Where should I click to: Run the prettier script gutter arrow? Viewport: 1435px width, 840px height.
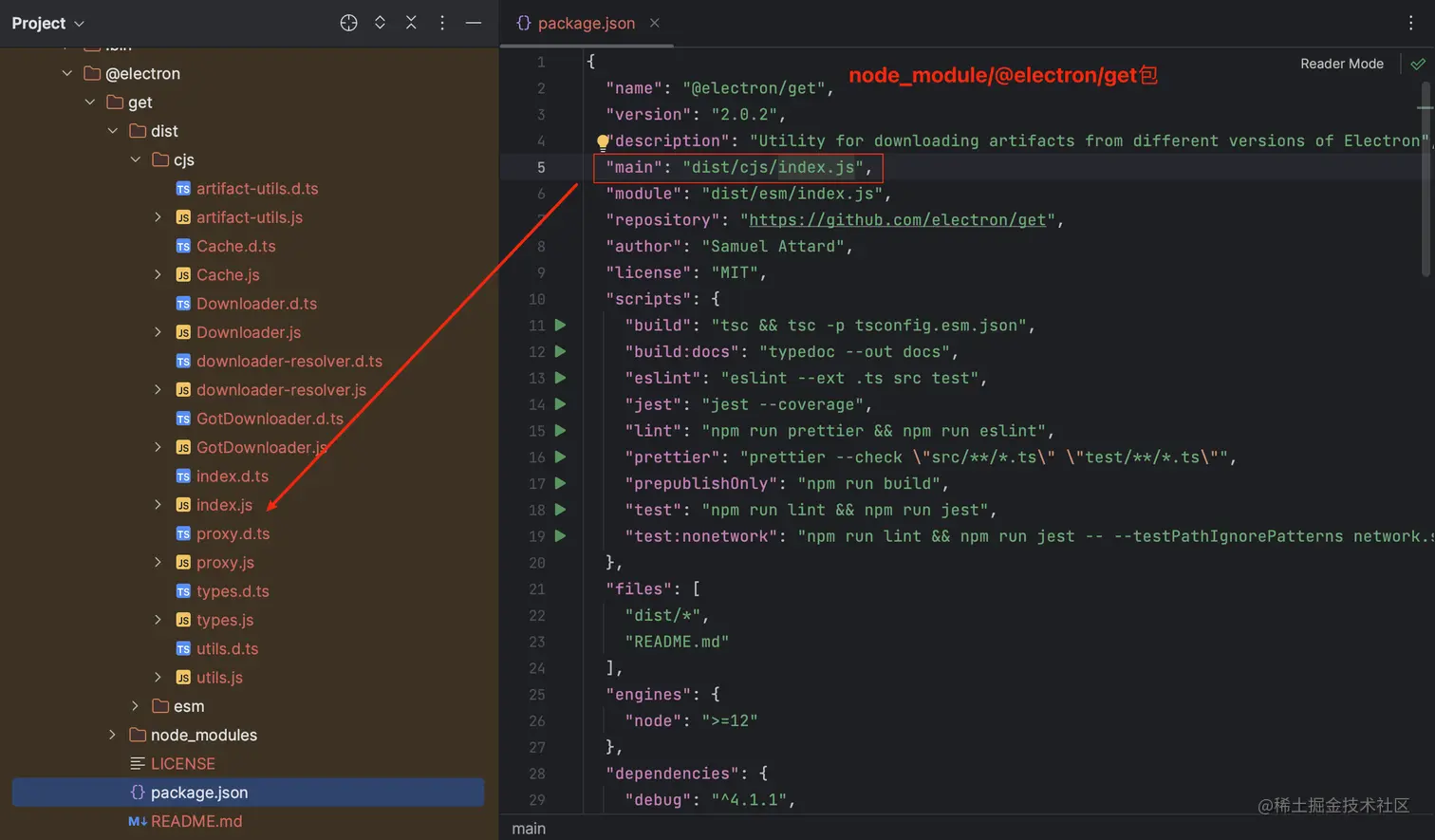point(560,457)
